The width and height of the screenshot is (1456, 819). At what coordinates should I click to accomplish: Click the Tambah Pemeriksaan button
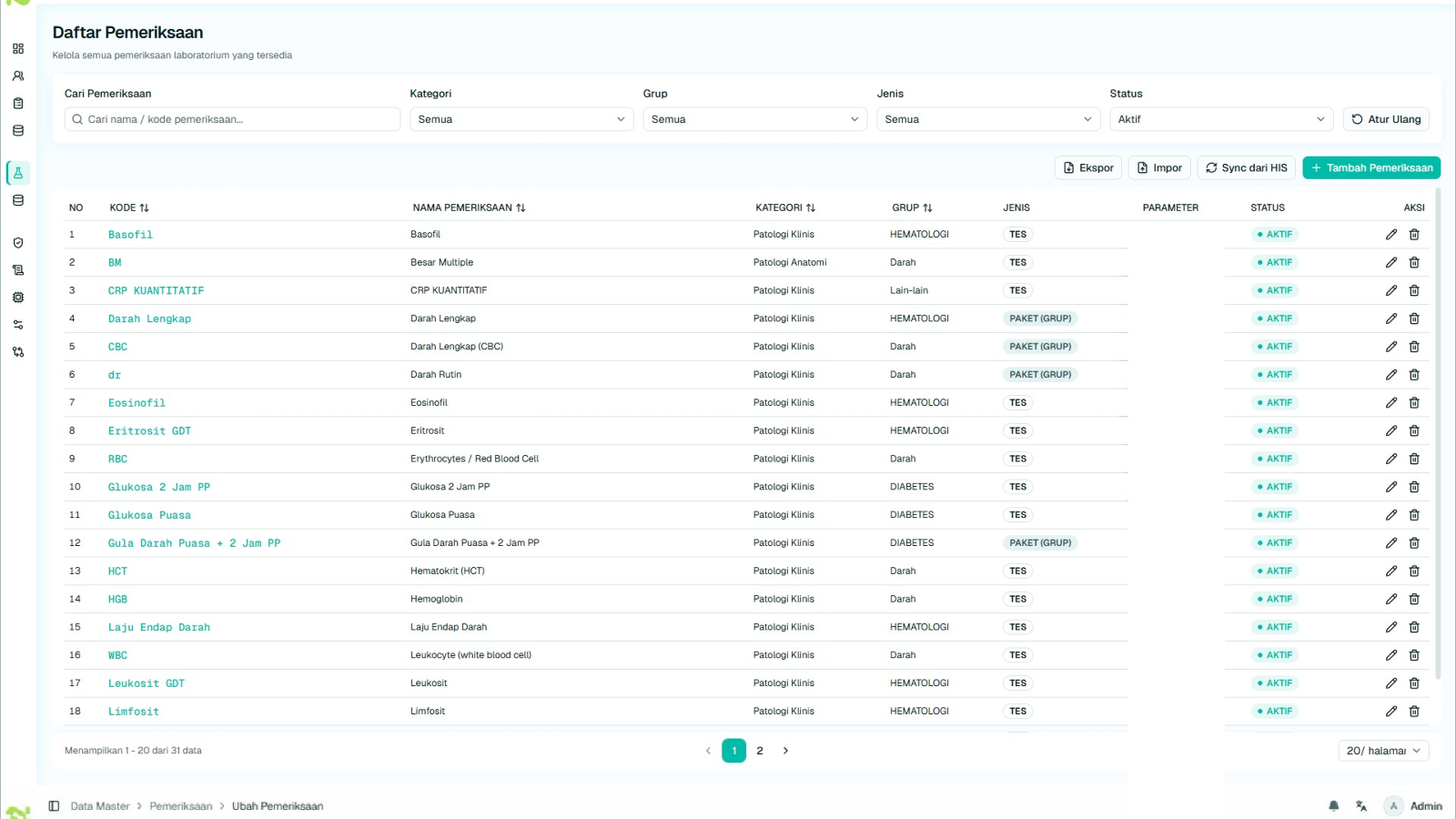pyautogui.click(x=1371, y=168)
